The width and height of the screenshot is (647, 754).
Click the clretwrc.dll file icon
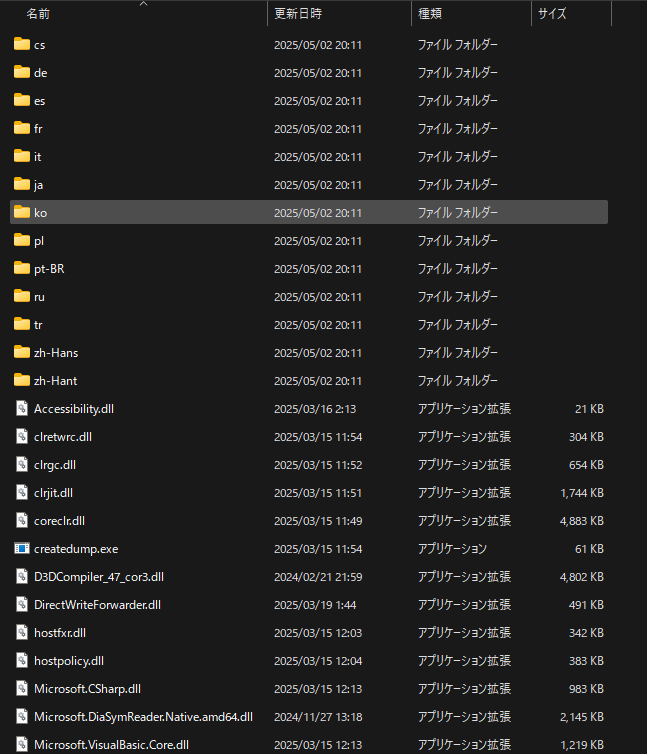point(22,436)
